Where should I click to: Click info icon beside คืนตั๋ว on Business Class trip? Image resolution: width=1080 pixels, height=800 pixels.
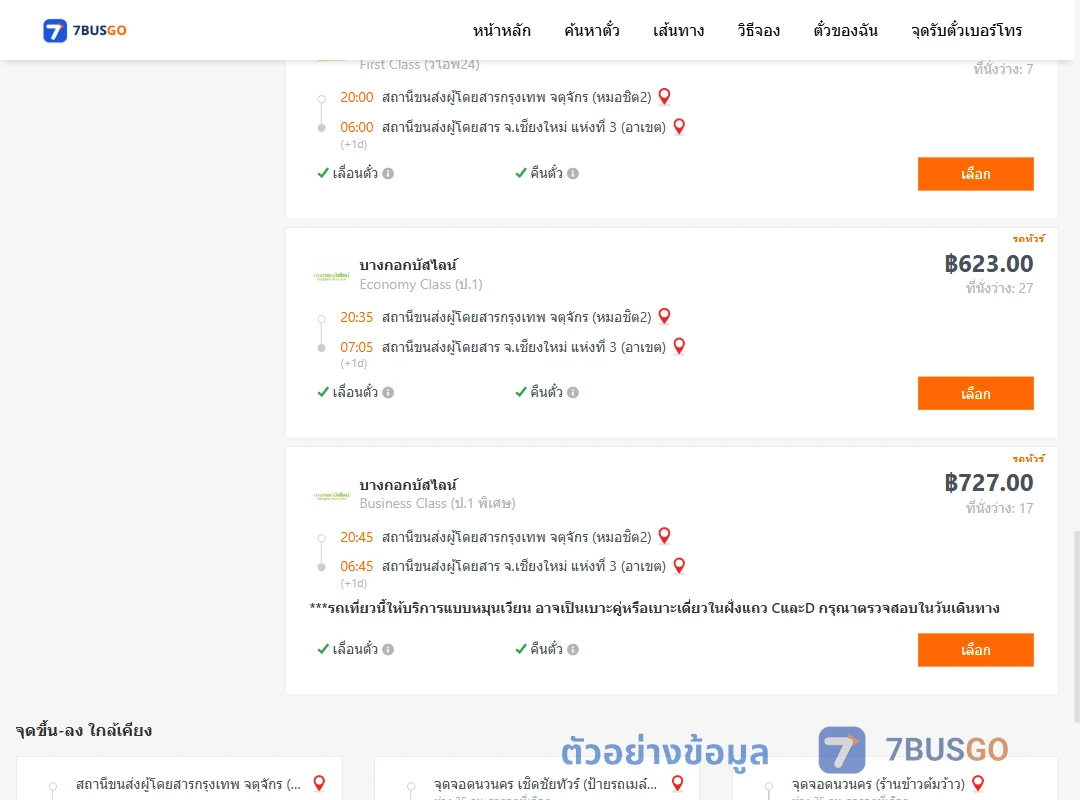click(x=573, y=650)
